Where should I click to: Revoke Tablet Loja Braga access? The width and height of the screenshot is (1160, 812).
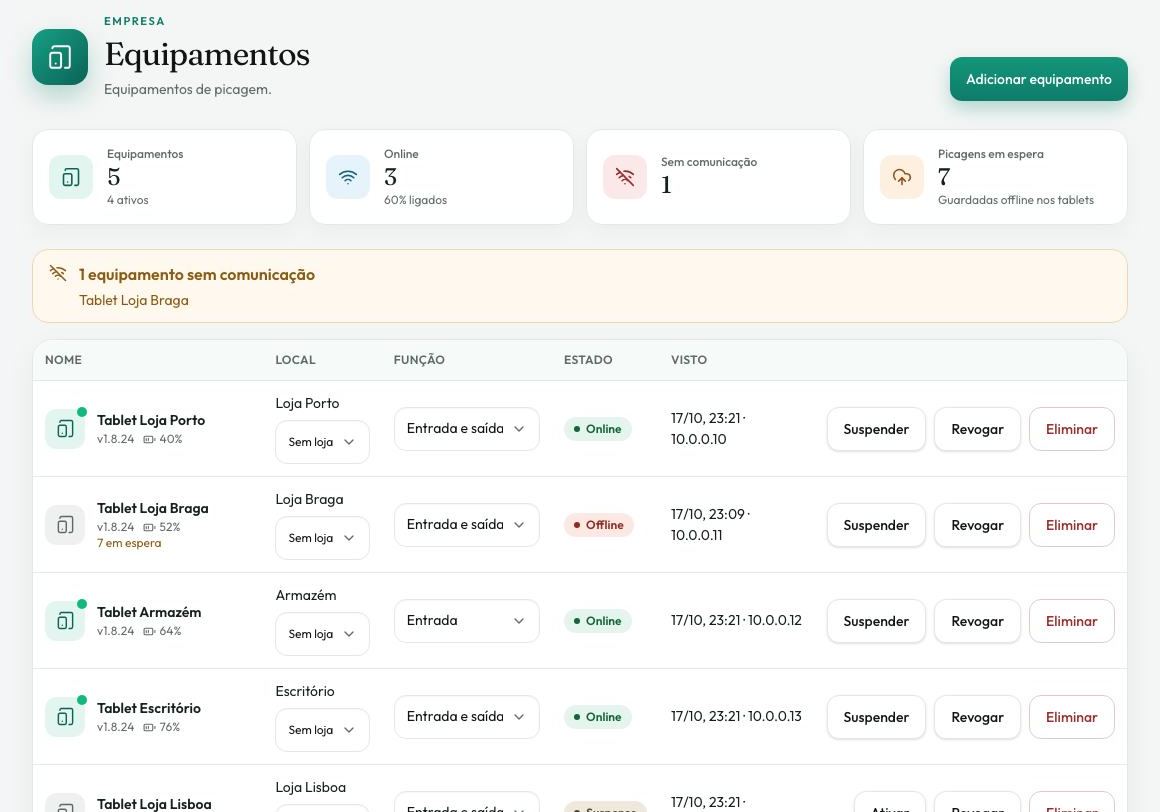pos(977,525)
